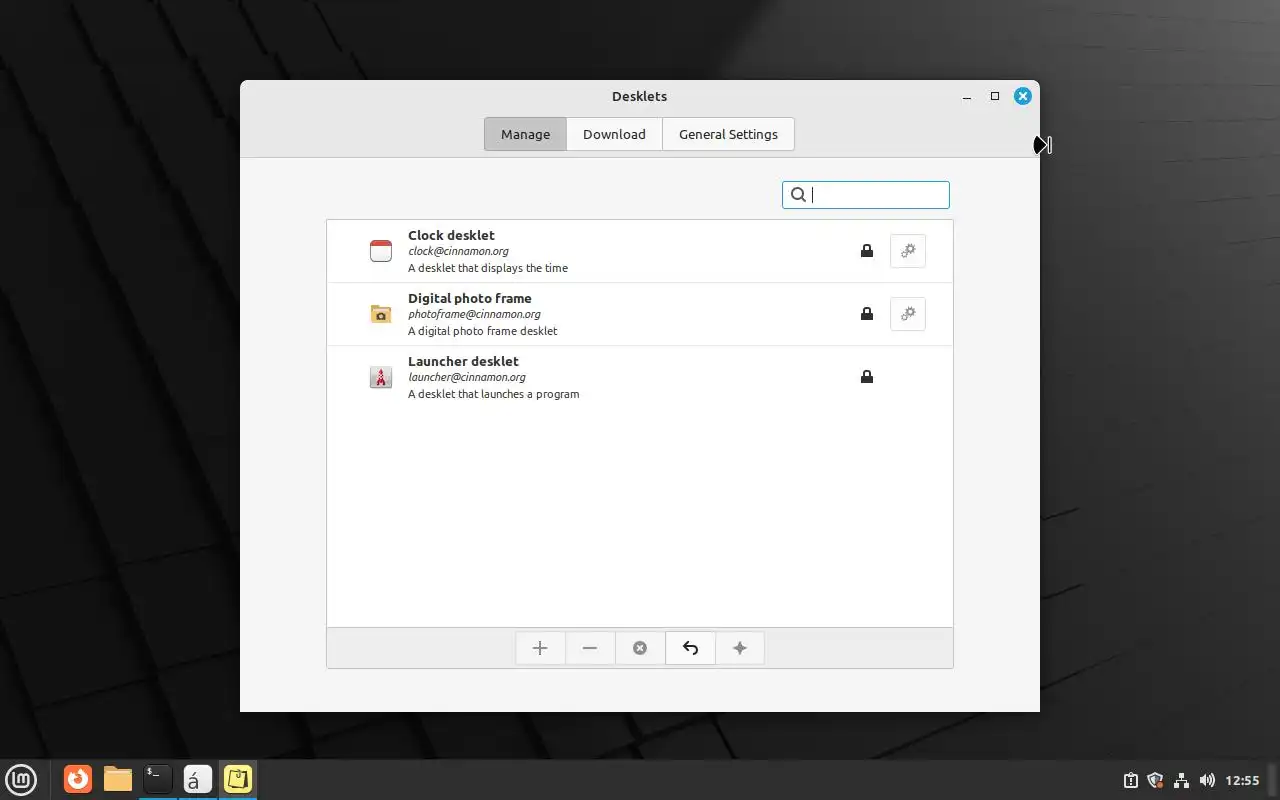Click "photoframe@cinnamon.org" identifier text
The image size is (1280, 800).
click(474, 314)
